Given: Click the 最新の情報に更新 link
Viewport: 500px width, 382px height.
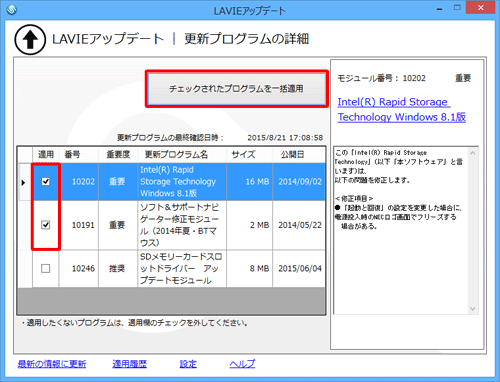Looking at the screenshot, I should pyautogui.click(x=52, y=364).
